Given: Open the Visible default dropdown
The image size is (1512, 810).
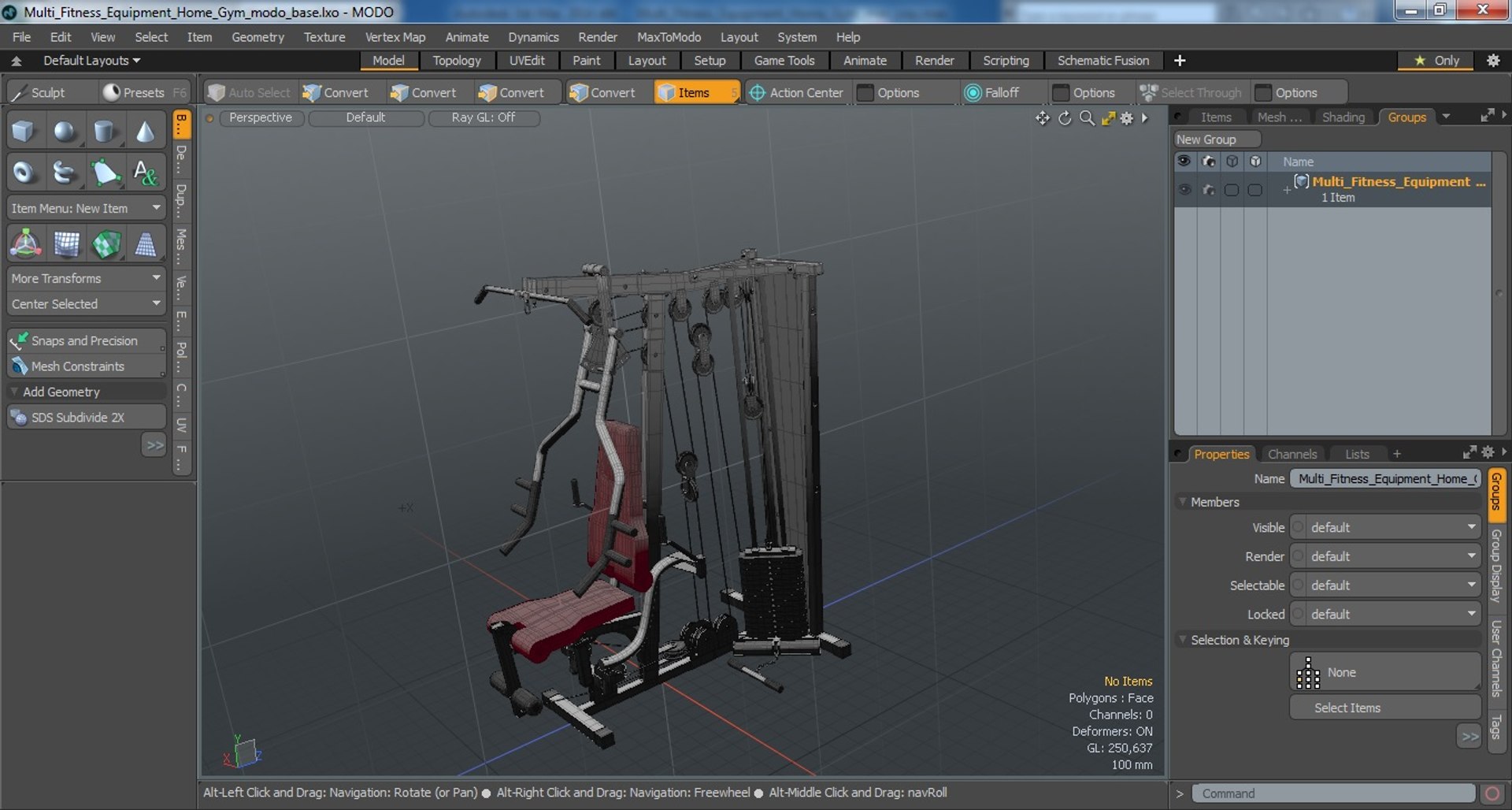Looking at the screenshot, I should click(x=1386, y=527).
